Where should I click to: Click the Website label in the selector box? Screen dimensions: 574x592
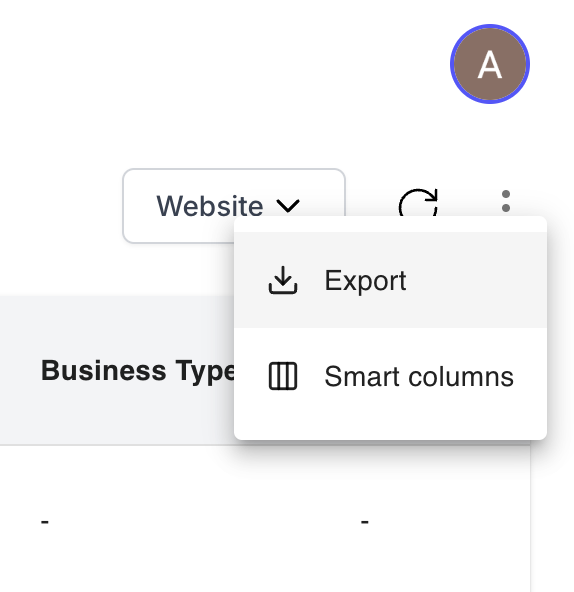click(x=210, y=206)
